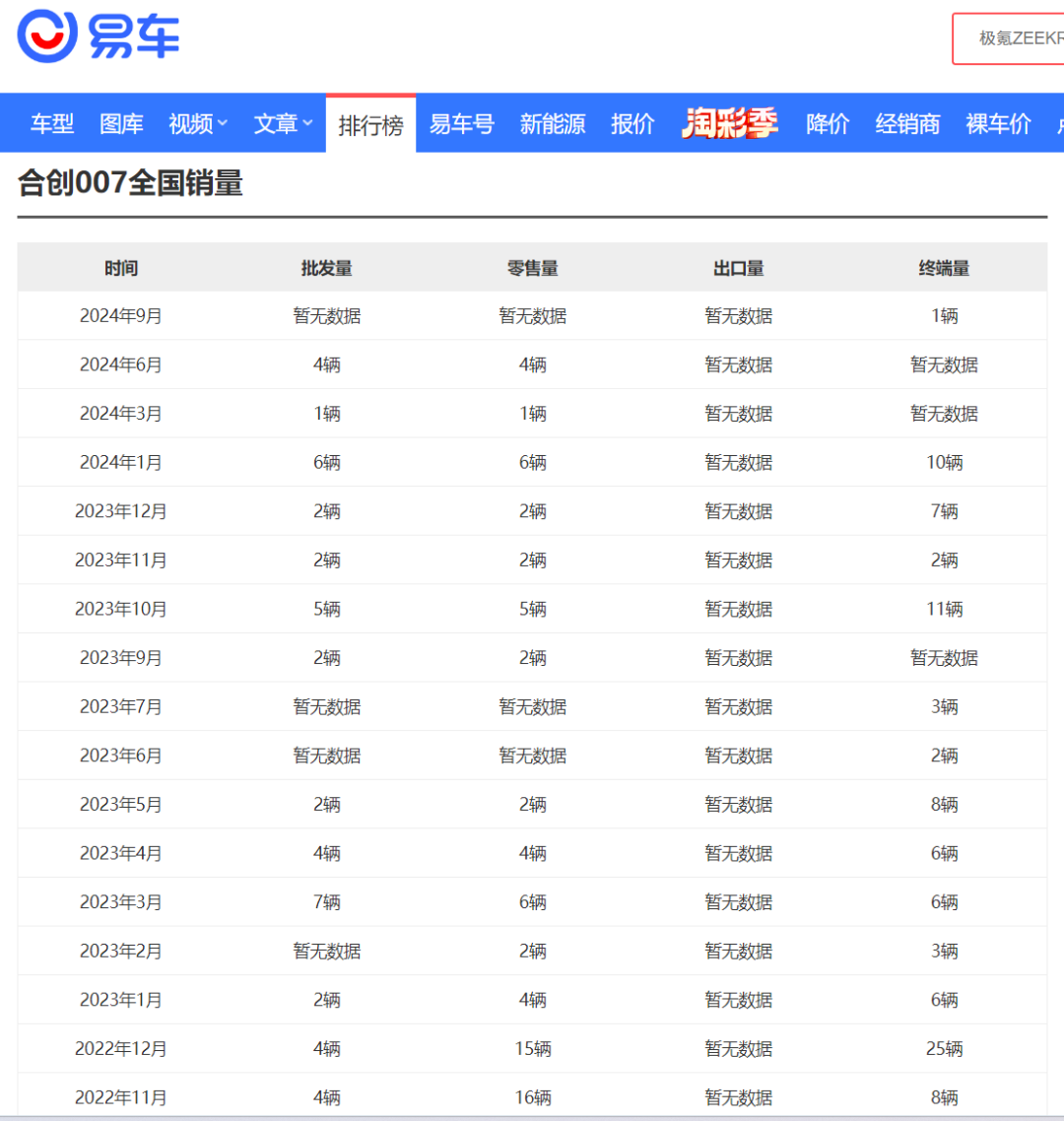Select the 2023年11月 row date
The height and width of the screenshot is (1121, 1064).
click(121, 560)
